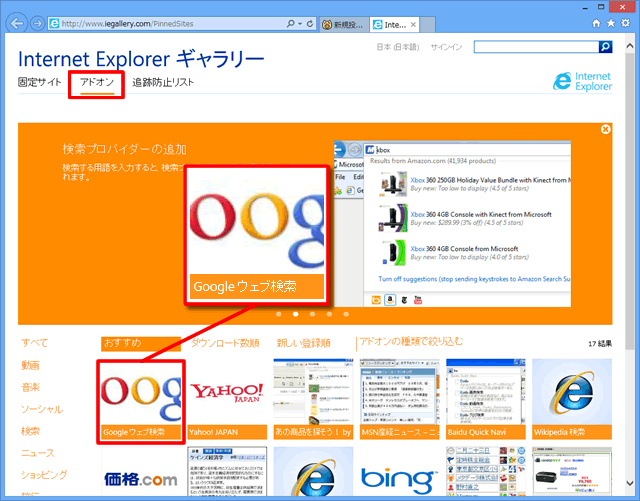Viewport: 640px width, 501px height.
Task: Open the 固定サイト tab
Action: [39, 83]
